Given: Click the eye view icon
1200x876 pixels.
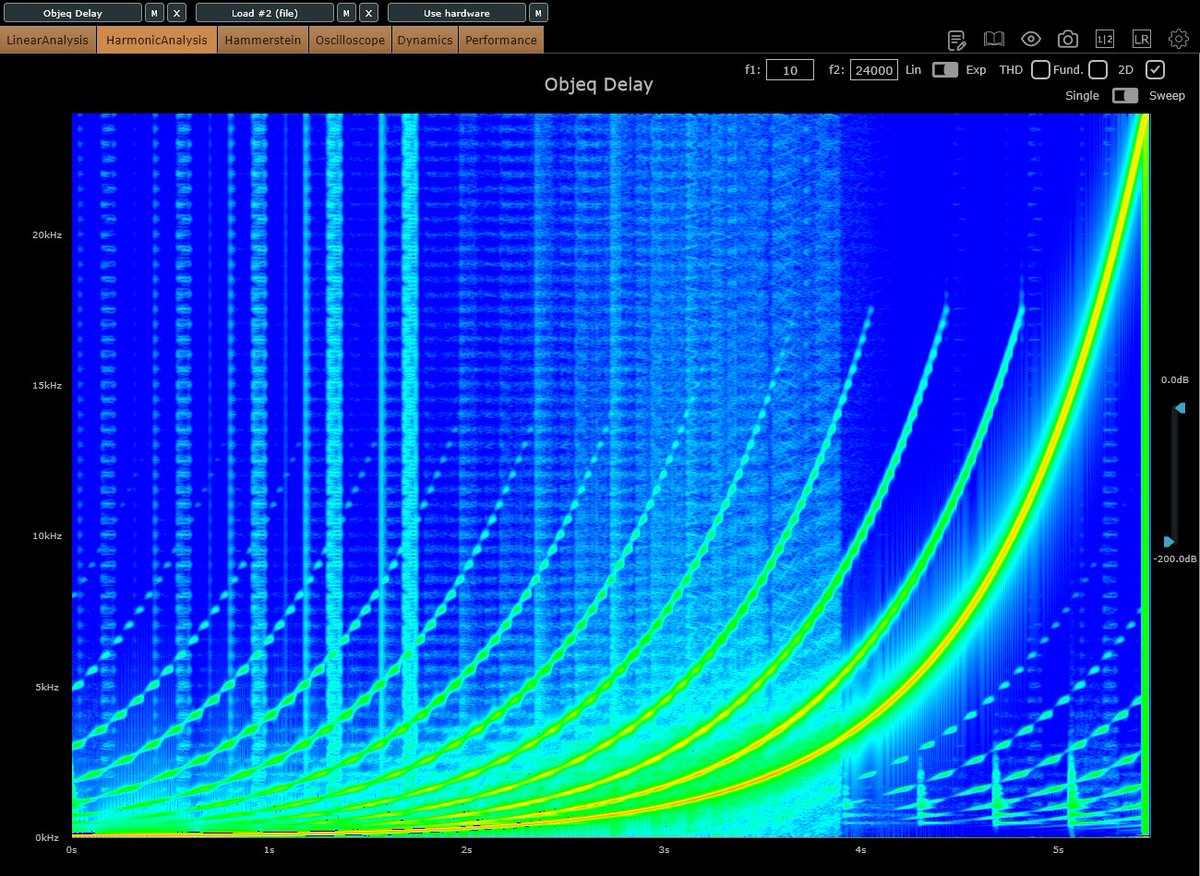Looking at the screenshot, I should (x=1031, y=40).
